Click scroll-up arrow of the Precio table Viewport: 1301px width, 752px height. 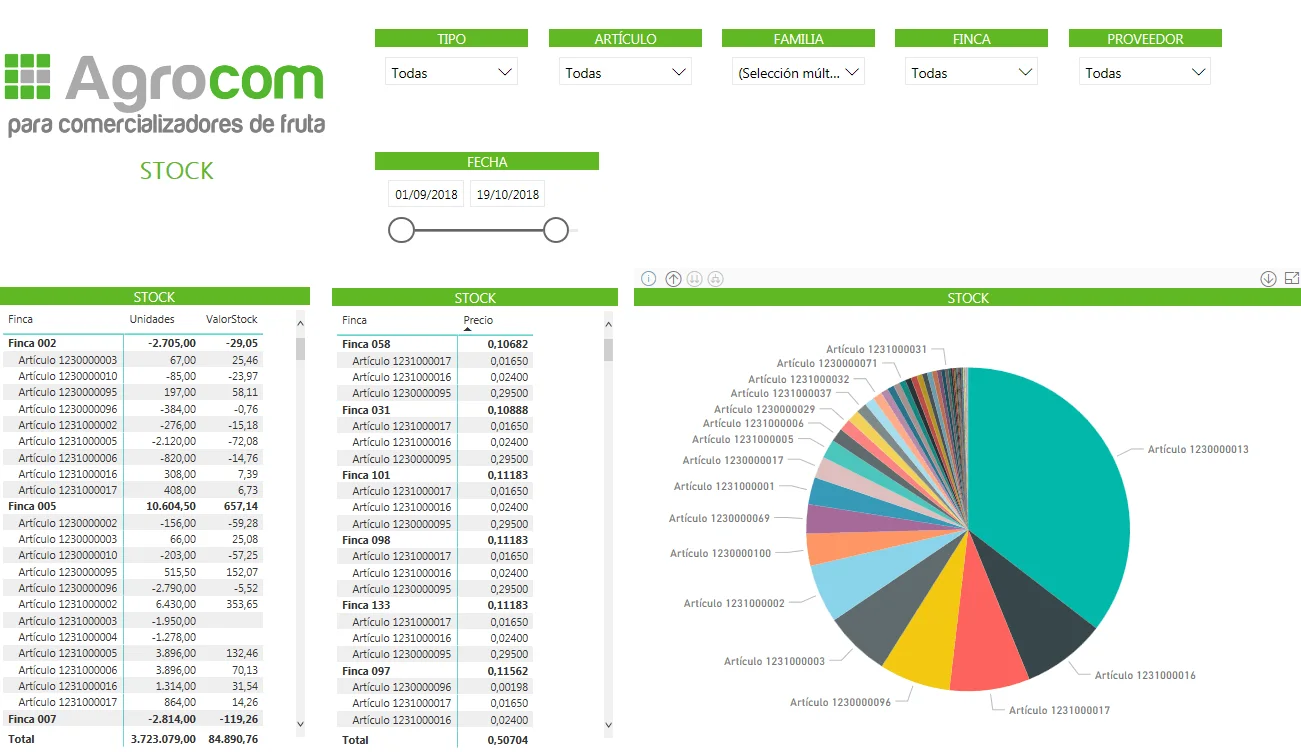coord(609,322)
